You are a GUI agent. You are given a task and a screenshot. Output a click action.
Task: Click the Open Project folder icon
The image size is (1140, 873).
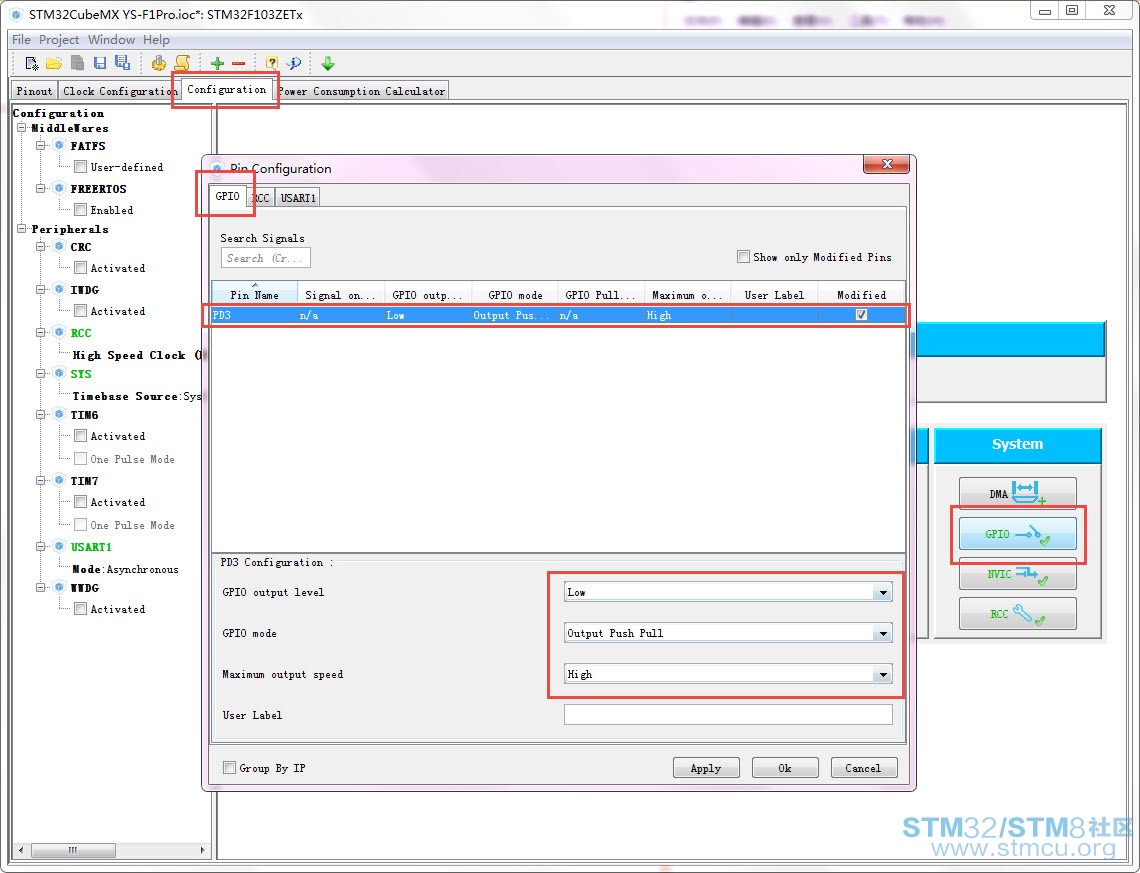(x=54, y=63)
